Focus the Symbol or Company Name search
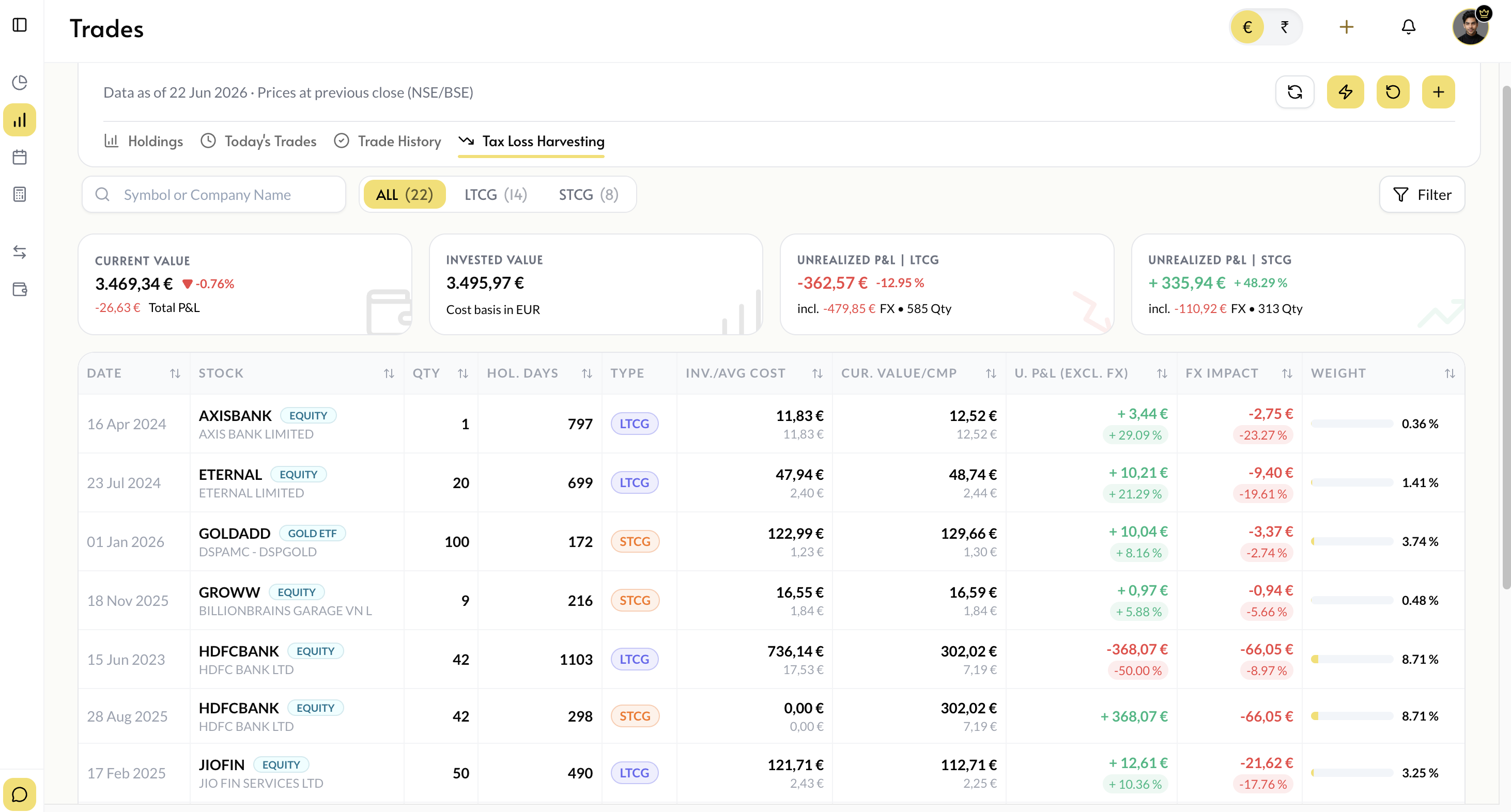The width and height of the screenshot is (1511, 812). 214,195
